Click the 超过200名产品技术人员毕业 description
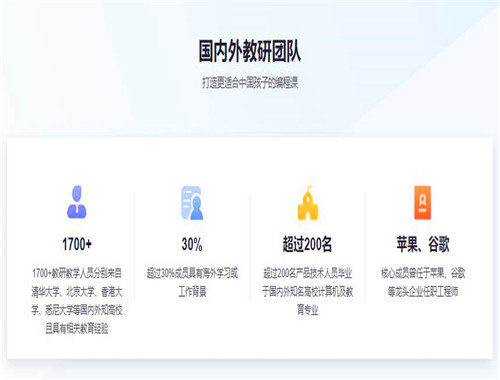The width and height of the screenshot is (500, 380). pos(308,273)
